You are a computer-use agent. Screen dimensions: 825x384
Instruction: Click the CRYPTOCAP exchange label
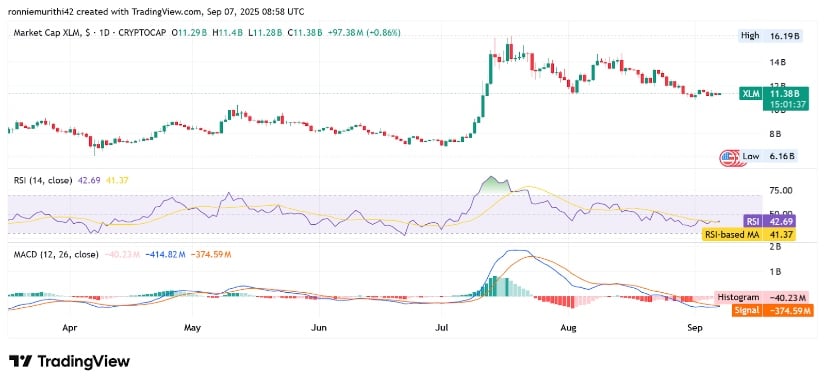(142, 33)
